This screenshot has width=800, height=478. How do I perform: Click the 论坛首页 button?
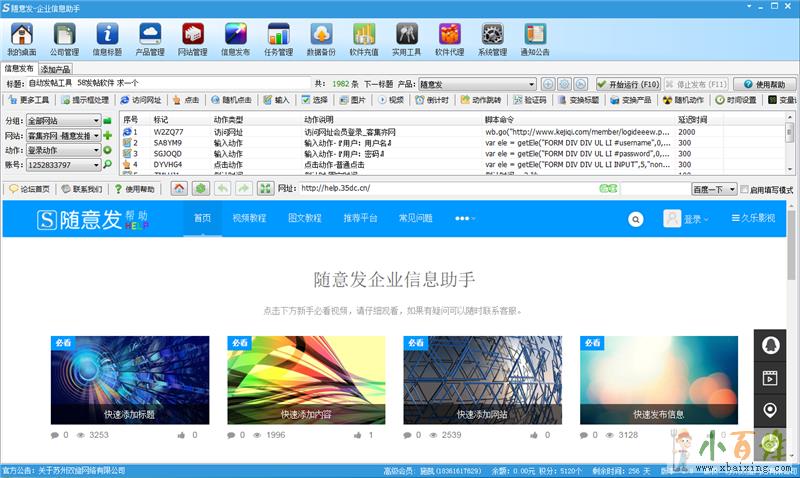tap(29, 188)
